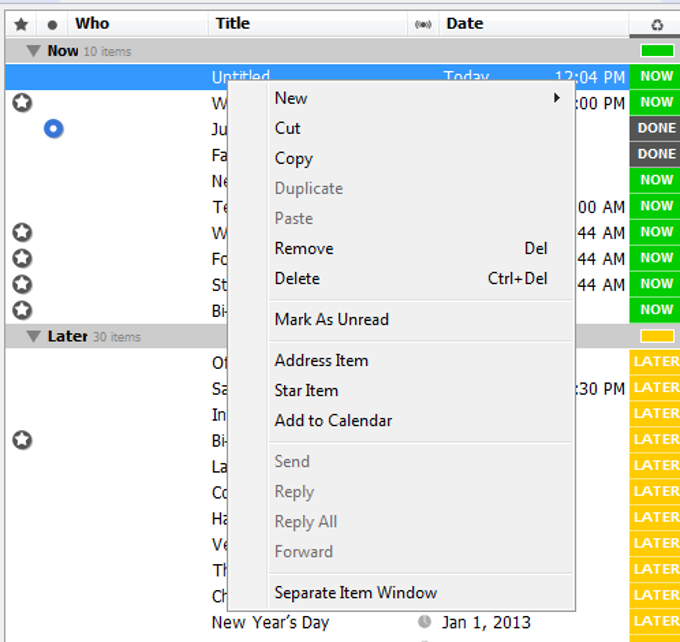Sort by the star column header icon
Image resolution: width=680 pixels, height=642 pixels.
click(21, 24)
